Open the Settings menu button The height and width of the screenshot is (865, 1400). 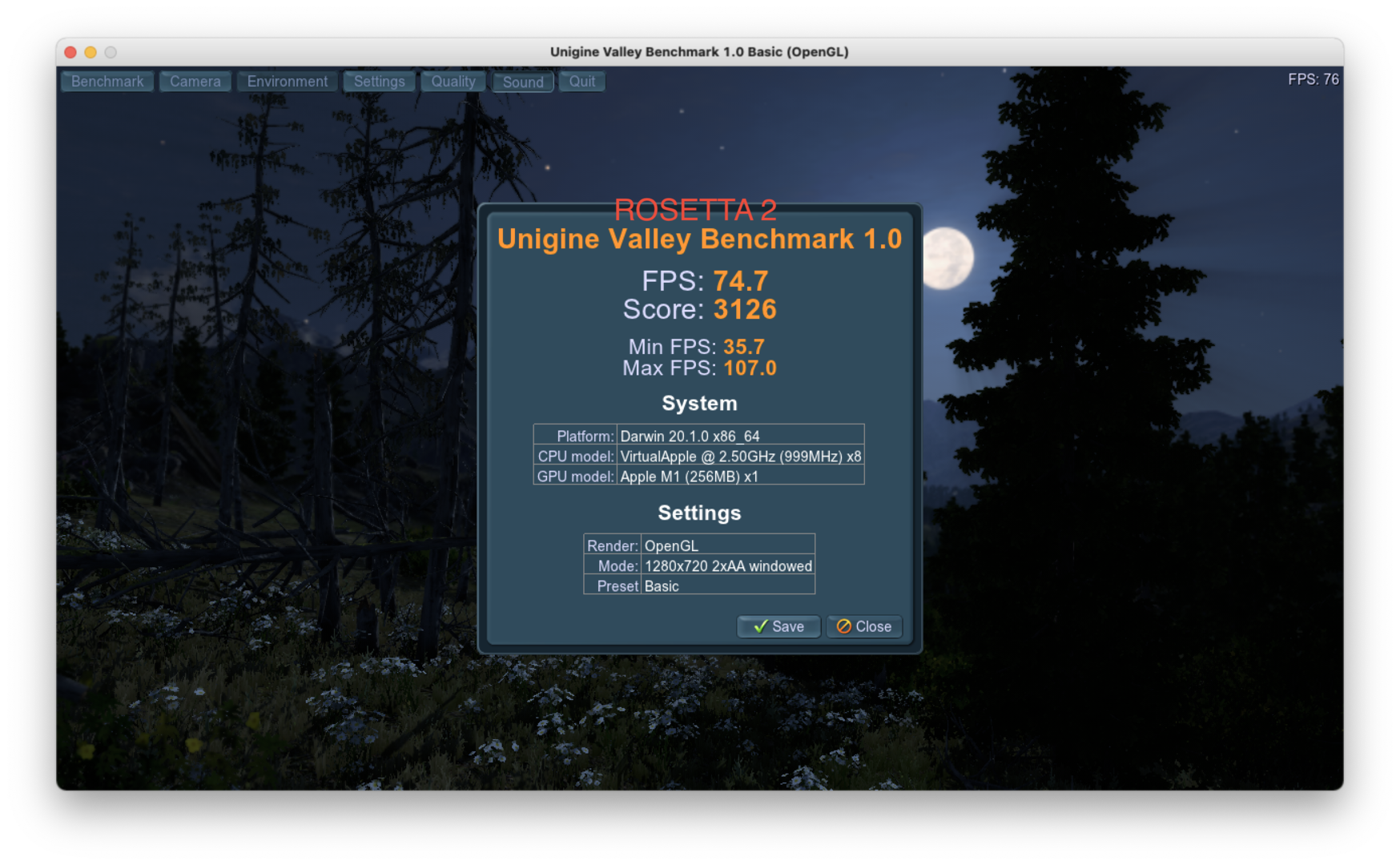[380, 82]
